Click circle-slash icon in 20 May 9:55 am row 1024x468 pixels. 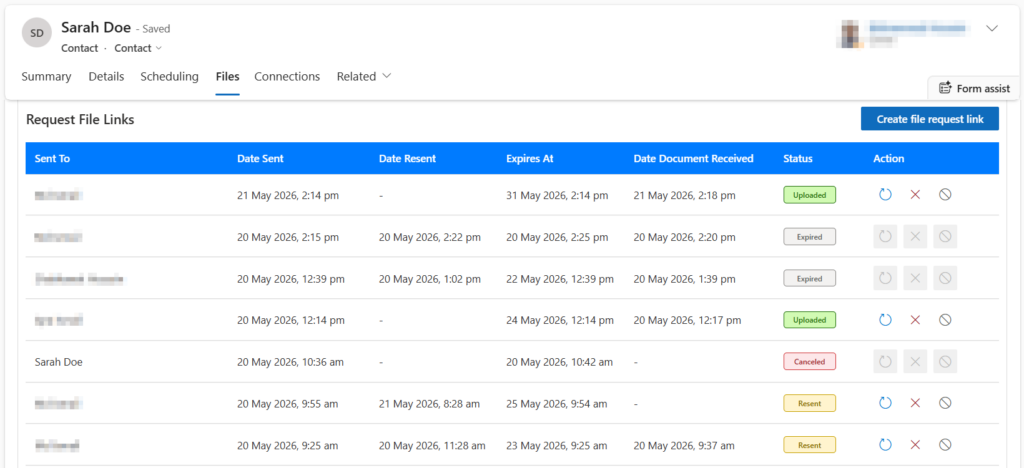pyautogui.click(x=945, y=403)
